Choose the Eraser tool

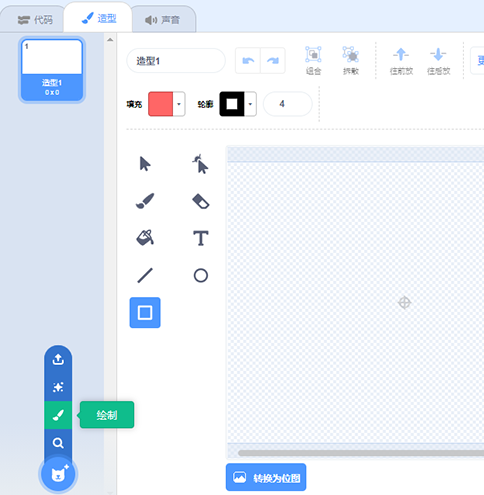tap(201, 201)
